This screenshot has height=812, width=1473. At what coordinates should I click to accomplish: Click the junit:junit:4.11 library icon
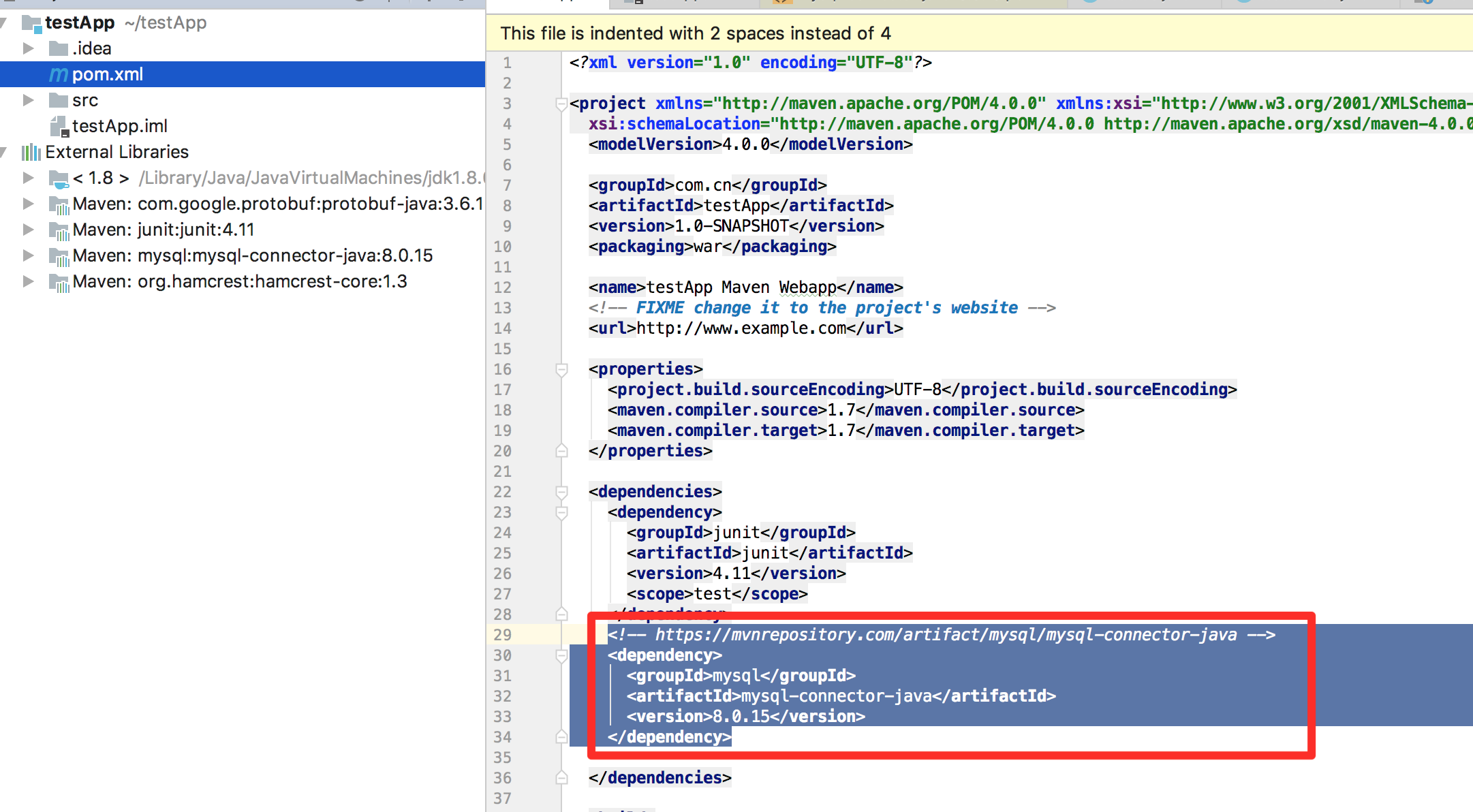59,230
